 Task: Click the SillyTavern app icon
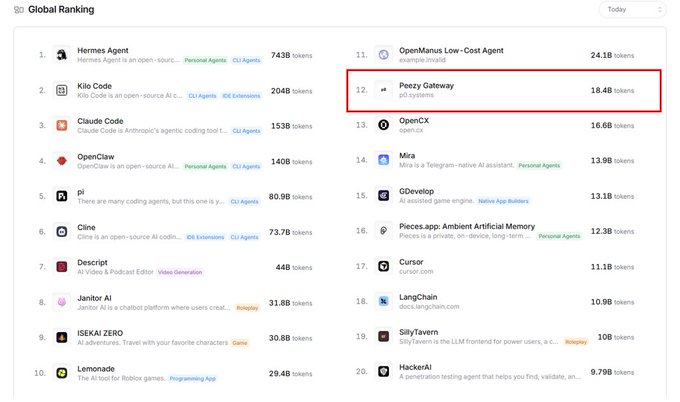pos(383,336)
